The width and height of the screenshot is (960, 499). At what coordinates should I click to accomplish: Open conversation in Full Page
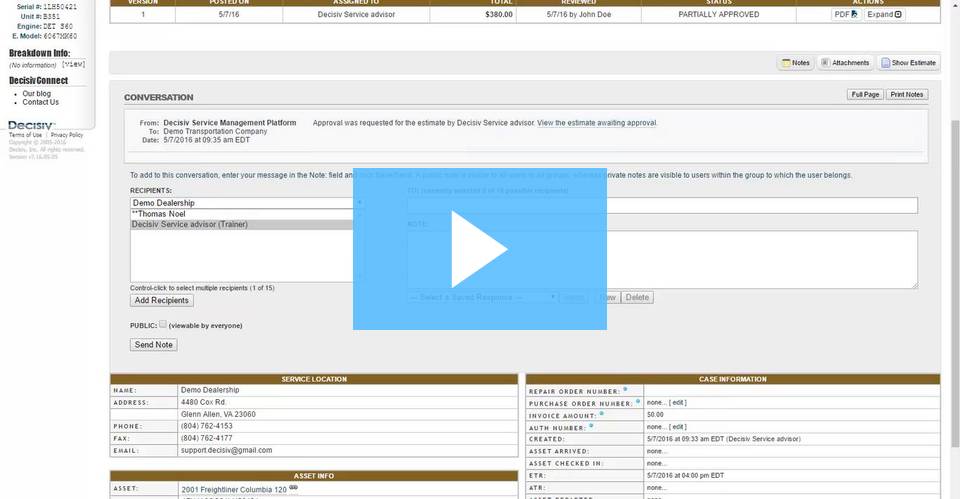click(x=864, y=95)
